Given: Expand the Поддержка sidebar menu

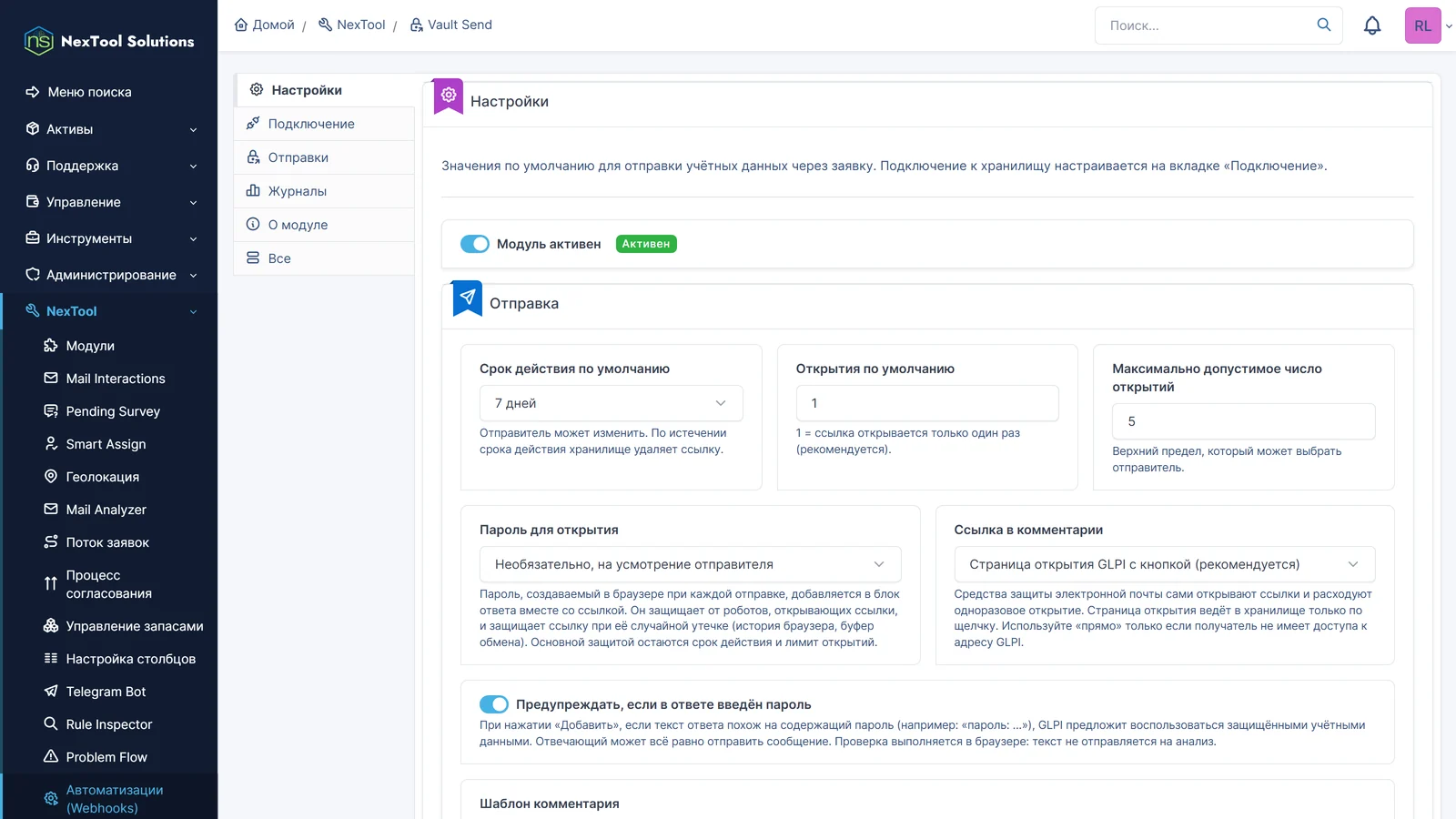Looking at the screenshot, I should coord(109,166).
